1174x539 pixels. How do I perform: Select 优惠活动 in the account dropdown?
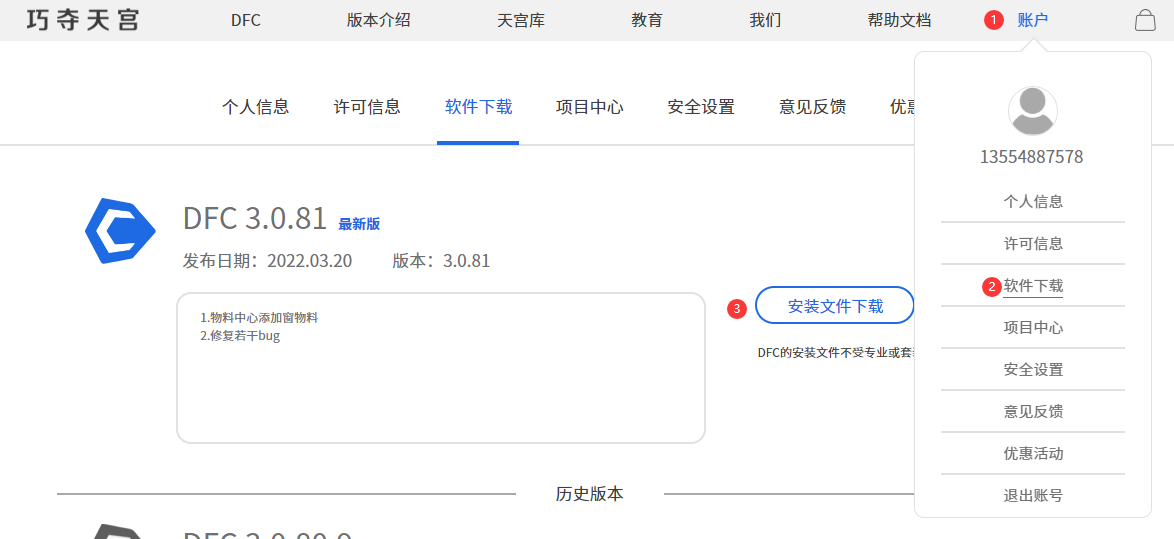click(1033, 453)
